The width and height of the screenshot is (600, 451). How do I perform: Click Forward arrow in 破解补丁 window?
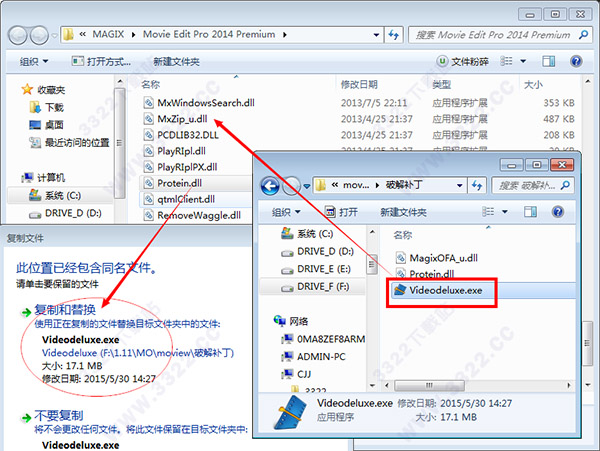[292, 186]
